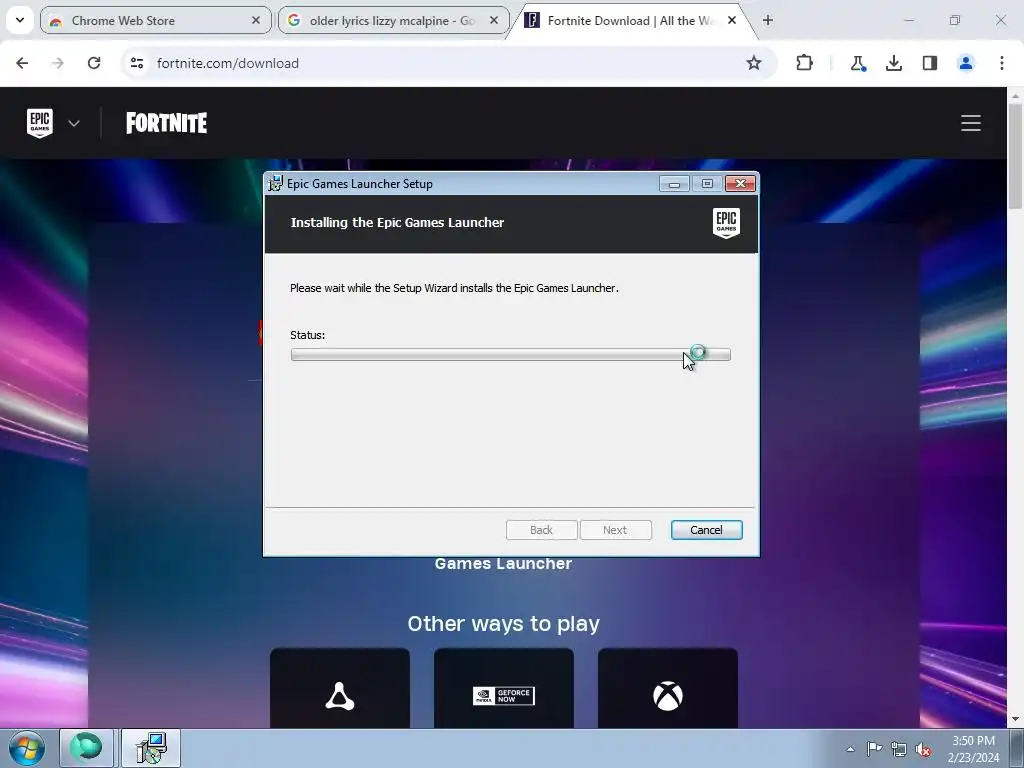The width and height of the screenshot is (1024, 768).
Task: Reload the Fortnite download page
Action: click(94, 63)
